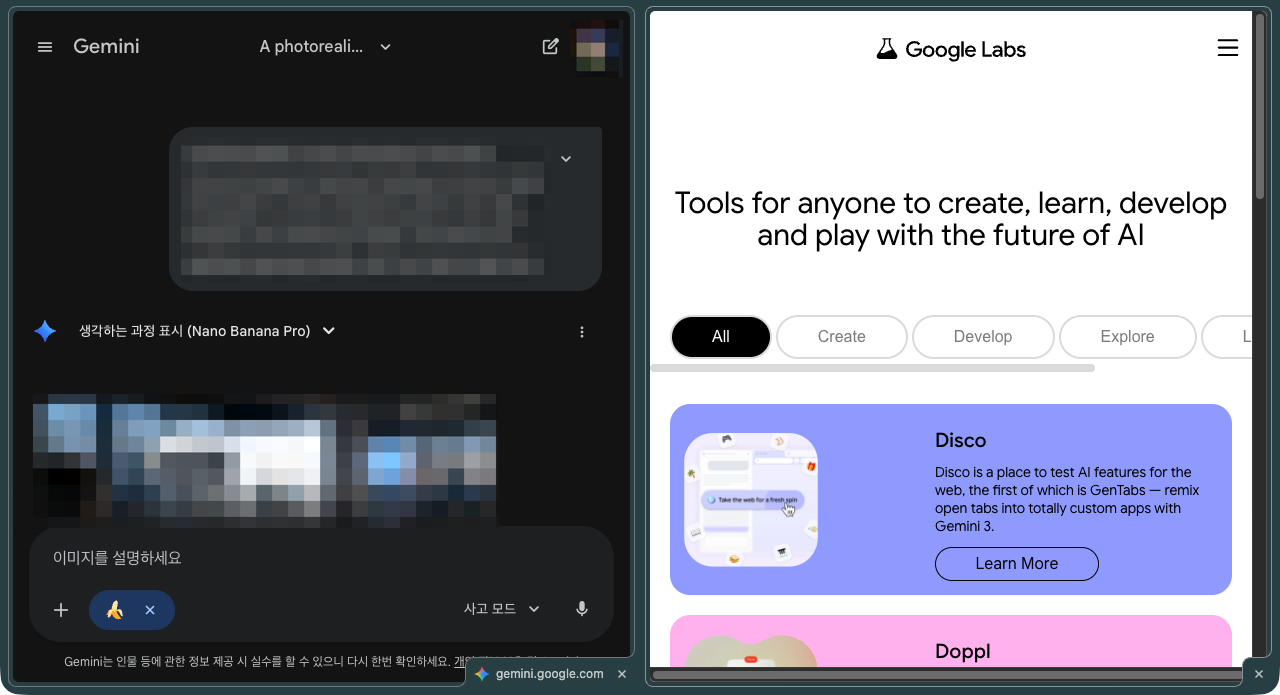This screenshot has width=1280, height=695.
Task: Open the 사고 모드 model dropdown
Action: (x=502, y=609)
